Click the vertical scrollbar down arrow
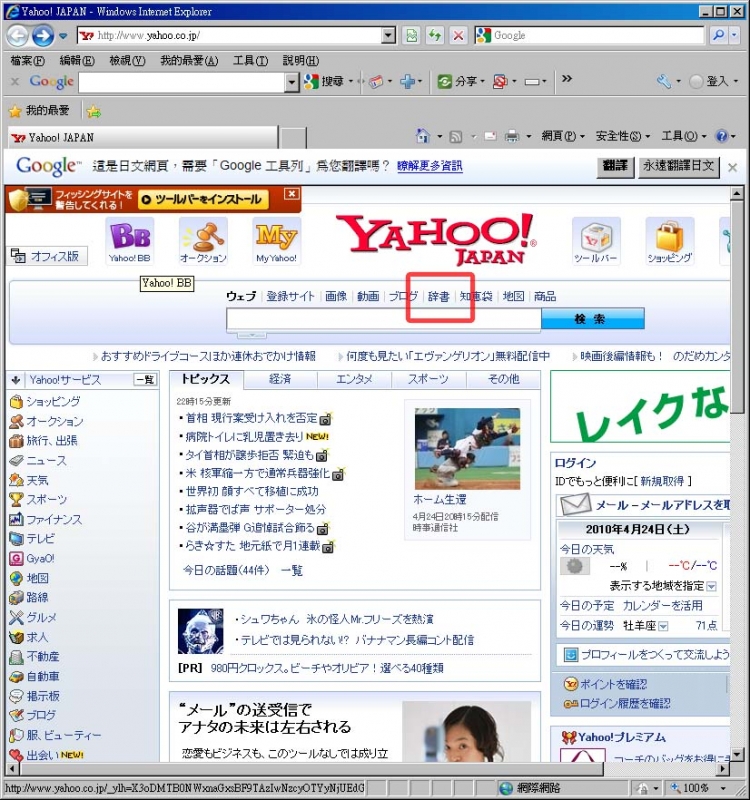The width and height of the screenshot is (750, 800). (x=737, y=755)
